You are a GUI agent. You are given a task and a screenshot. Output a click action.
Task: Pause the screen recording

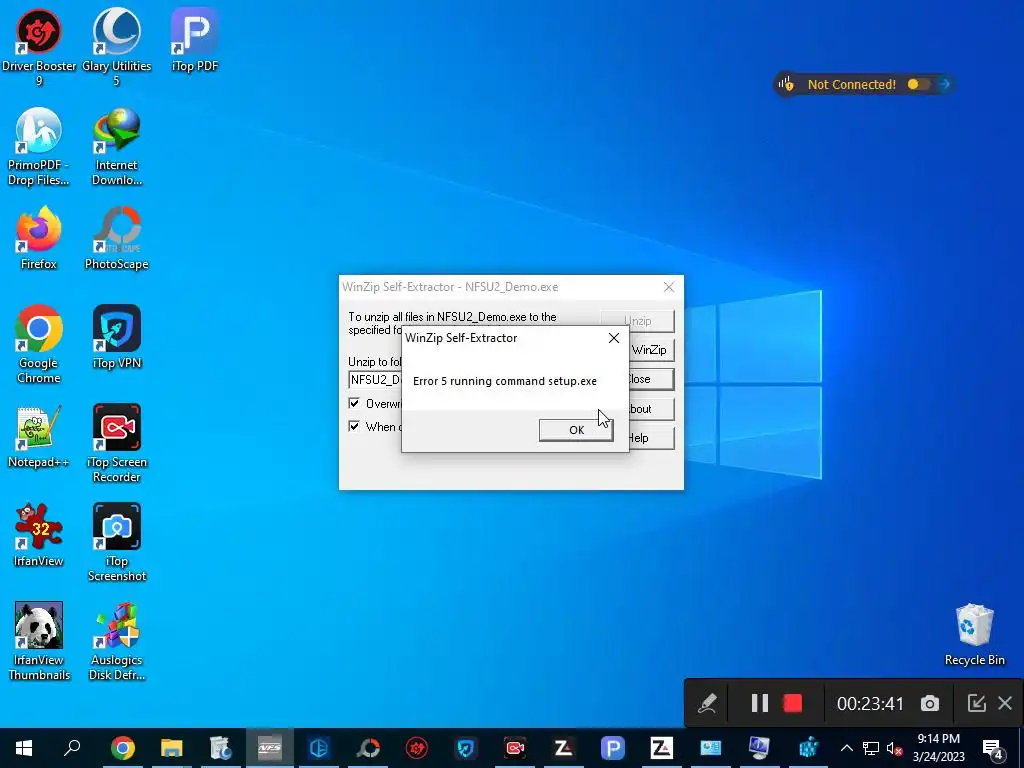pos(760,703)
